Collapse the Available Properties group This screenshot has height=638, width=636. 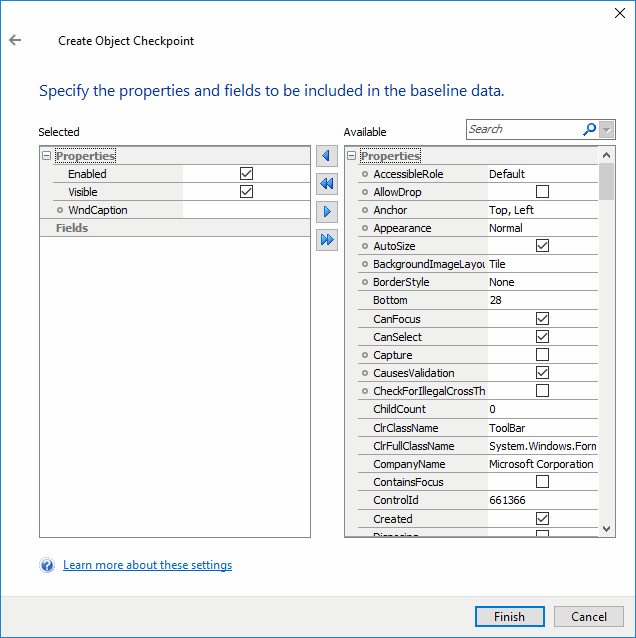coord(351,156)
